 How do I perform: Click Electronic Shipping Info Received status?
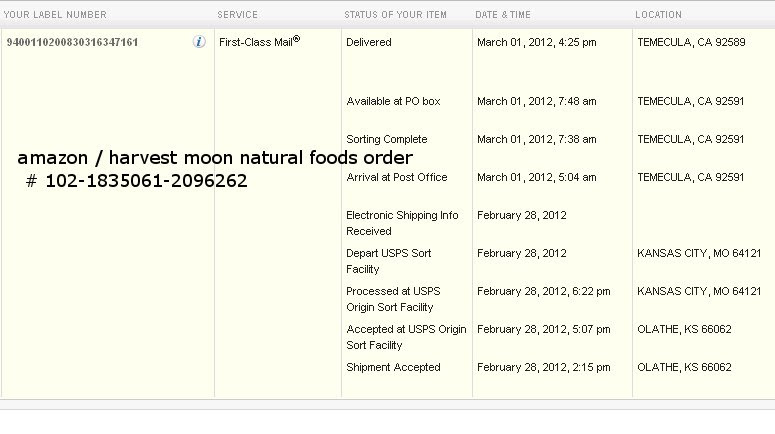[x=402, y=223]
